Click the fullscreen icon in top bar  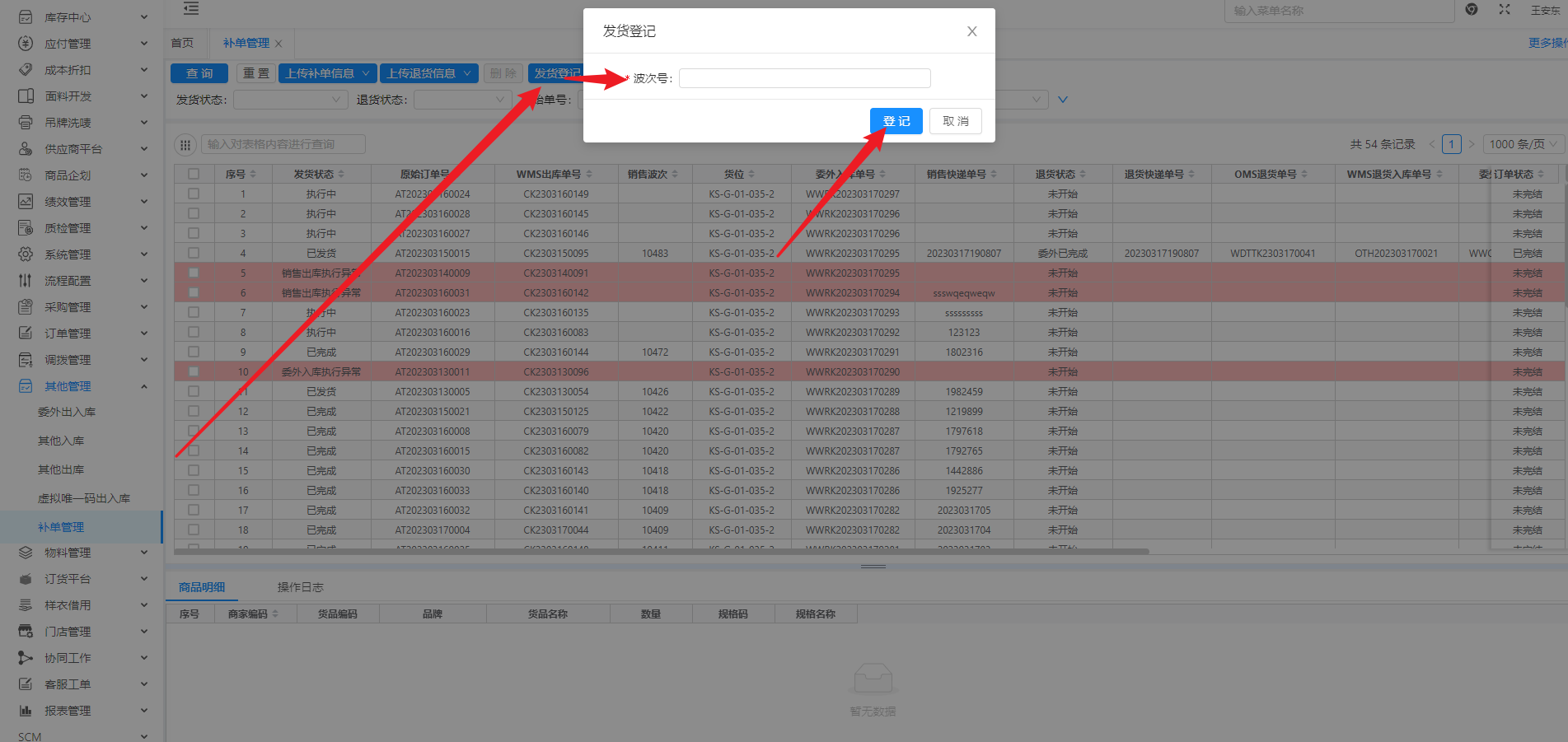[1504, 10]
